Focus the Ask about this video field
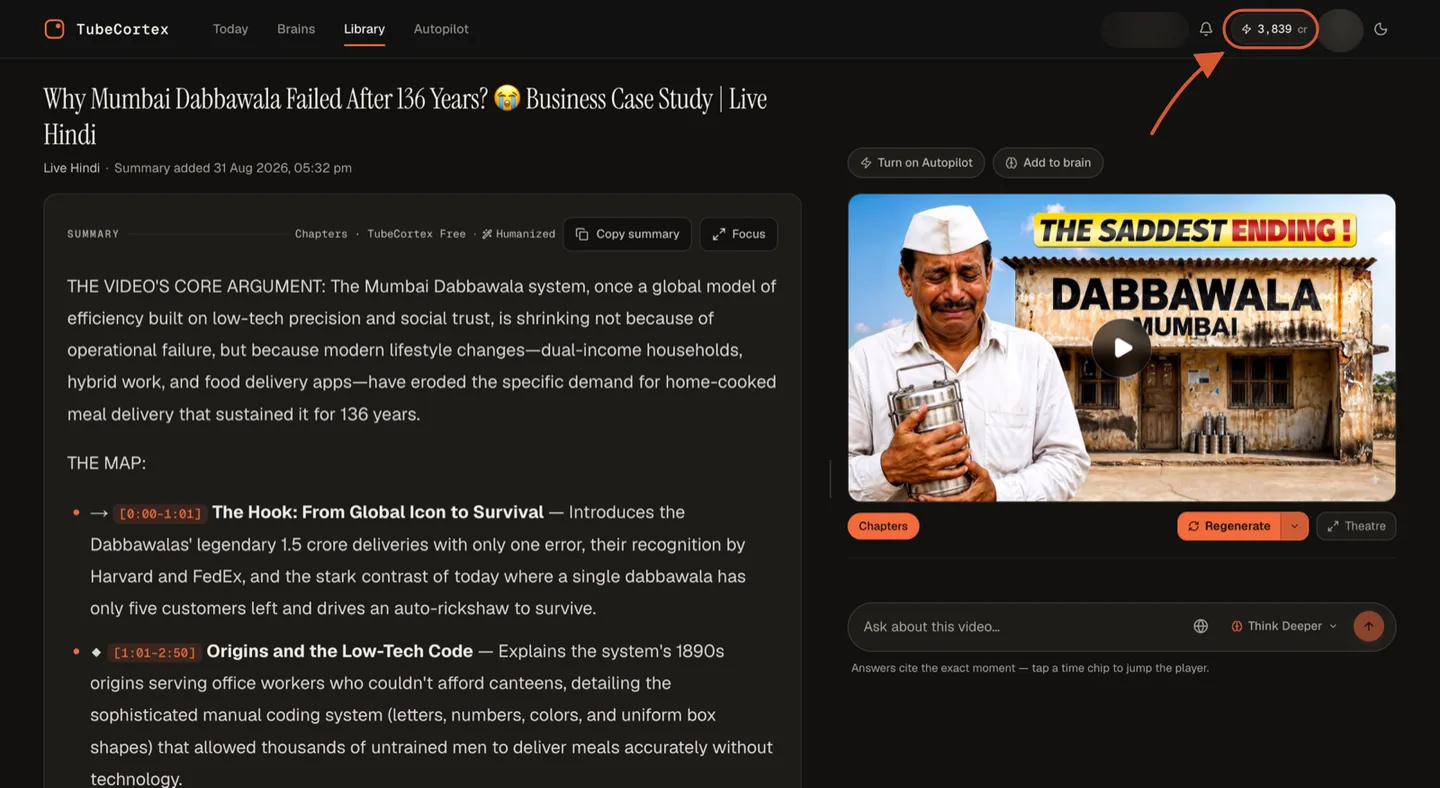The image size is (1440, 788). pyautogui.click(x=1020, y=627)
